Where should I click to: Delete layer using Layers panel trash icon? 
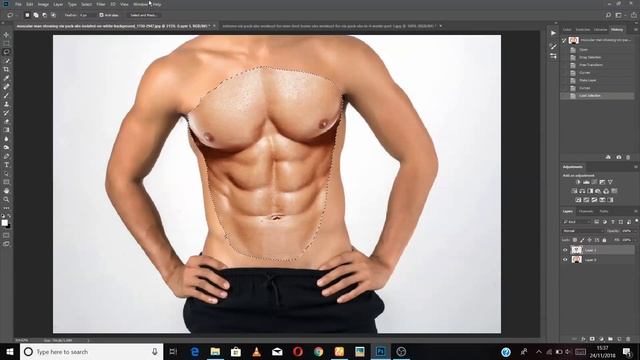pos(628,339)
